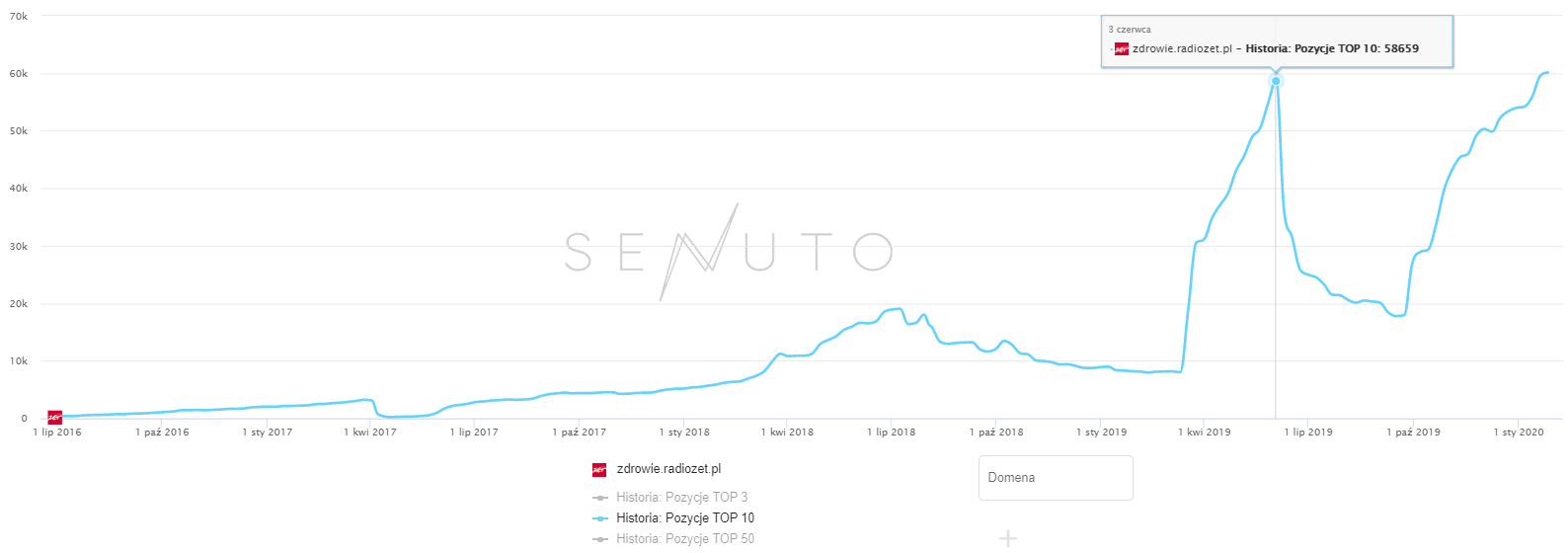Click the plus icon below Domena field
This screenshot has width=1568, height=553.
(x=1007, y=538)
